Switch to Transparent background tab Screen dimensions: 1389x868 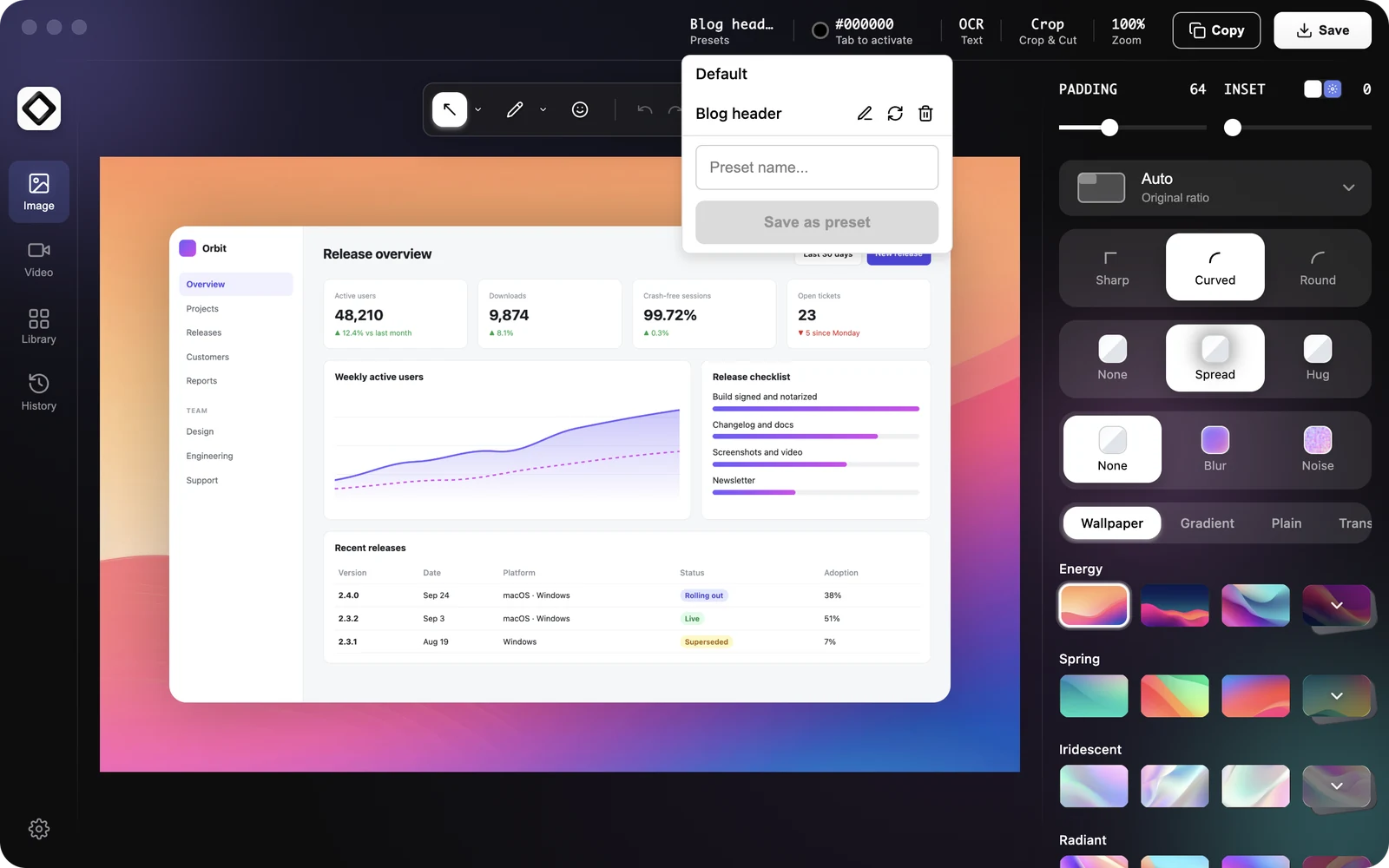(1354, 523)
